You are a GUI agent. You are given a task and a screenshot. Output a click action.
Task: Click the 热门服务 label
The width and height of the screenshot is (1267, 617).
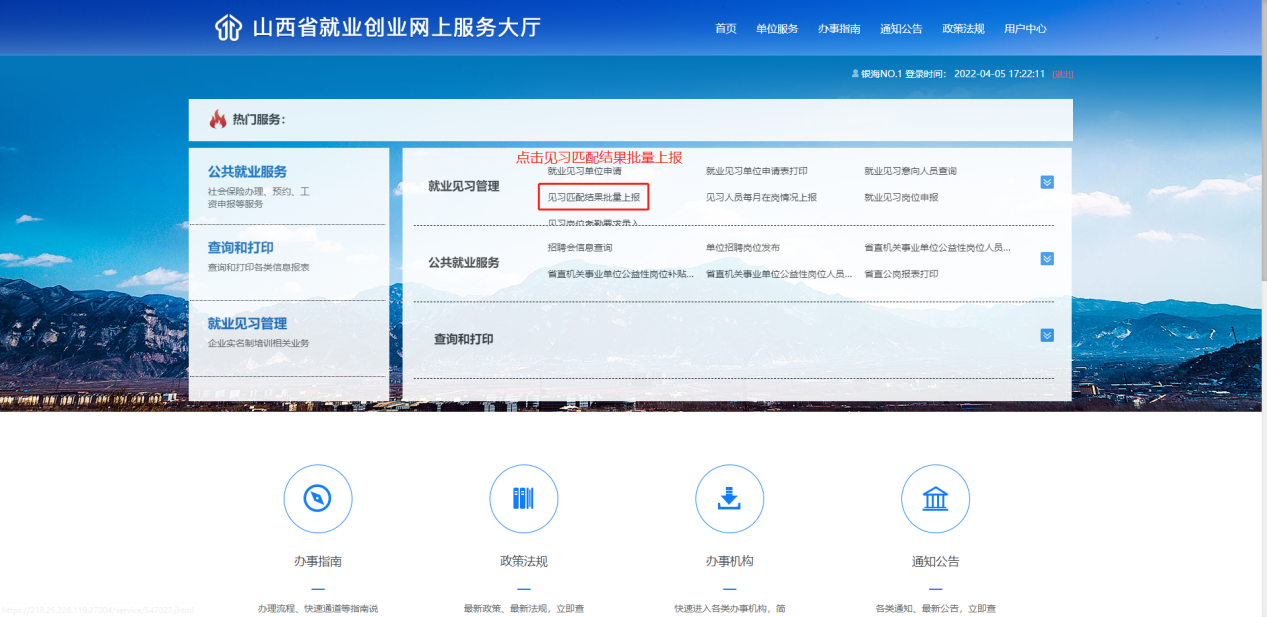click(259, 120)
